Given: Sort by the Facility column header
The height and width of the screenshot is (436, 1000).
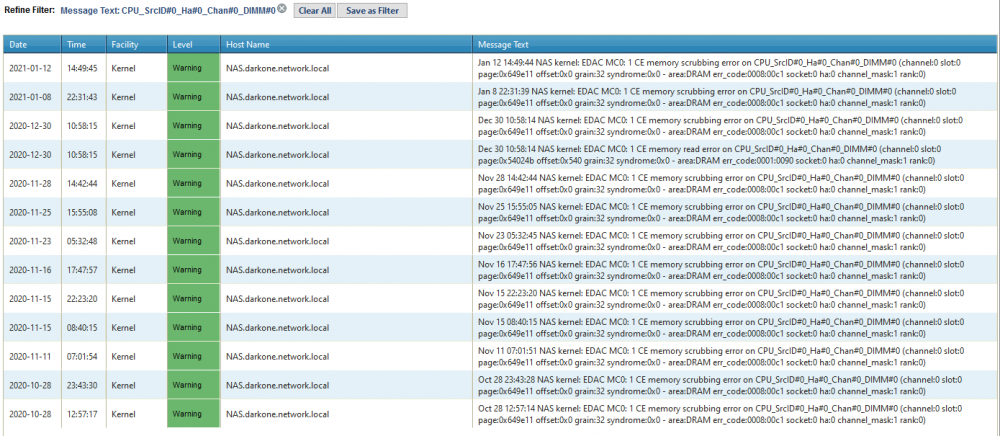Looking at the screenshot, I should tap(136, 45).
